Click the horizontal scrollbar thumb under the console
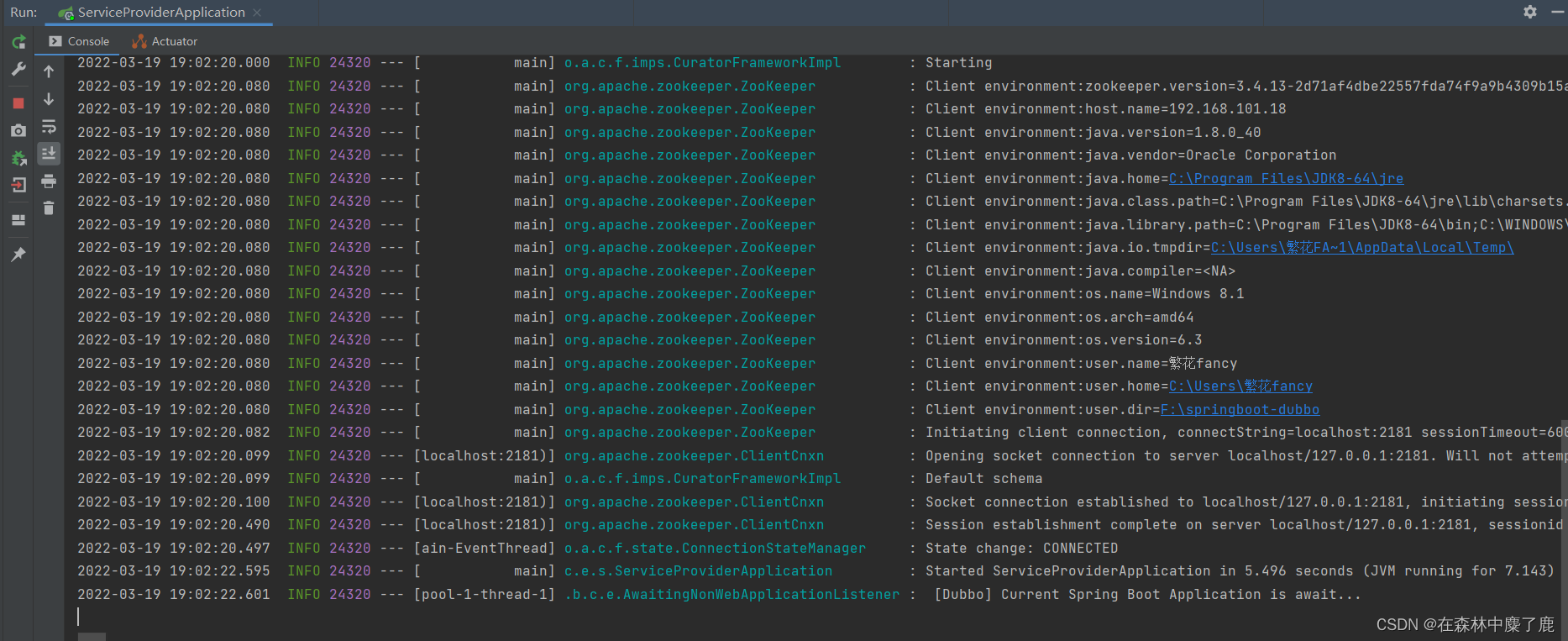Viewport: 1568px width, 641px height. click(92, 637)
